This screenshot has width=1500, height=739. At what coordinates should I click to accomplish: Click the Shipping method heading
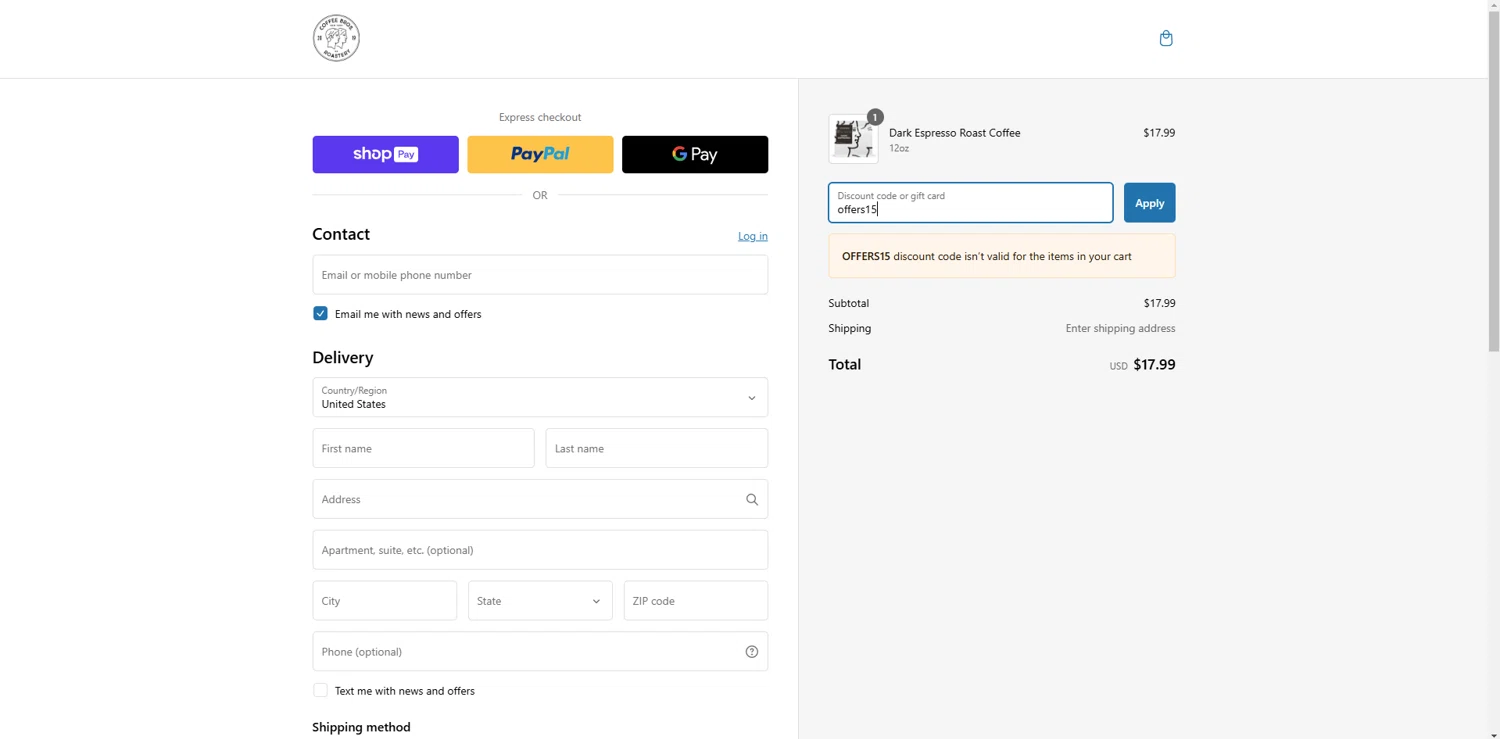pyautogui.click(x=361, y=727)
